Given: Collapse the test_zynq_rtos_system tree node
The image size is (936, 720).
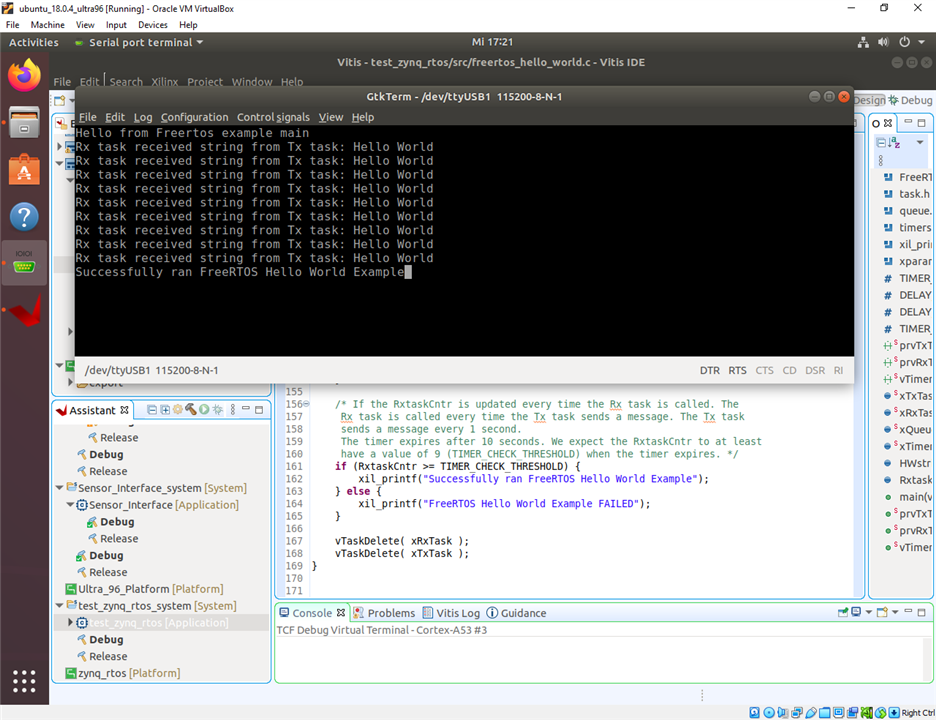Looking at the screenshot, I should point(60,605).
